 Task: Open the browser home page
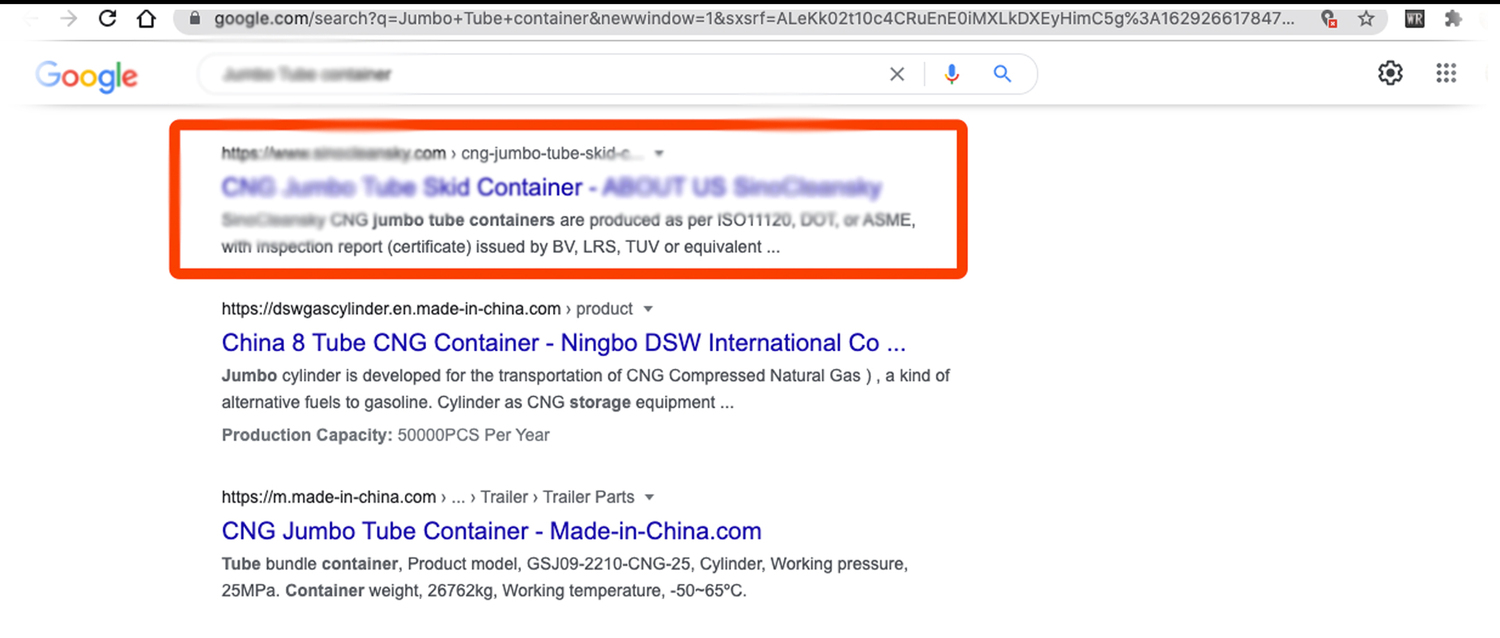coord(146,18)
